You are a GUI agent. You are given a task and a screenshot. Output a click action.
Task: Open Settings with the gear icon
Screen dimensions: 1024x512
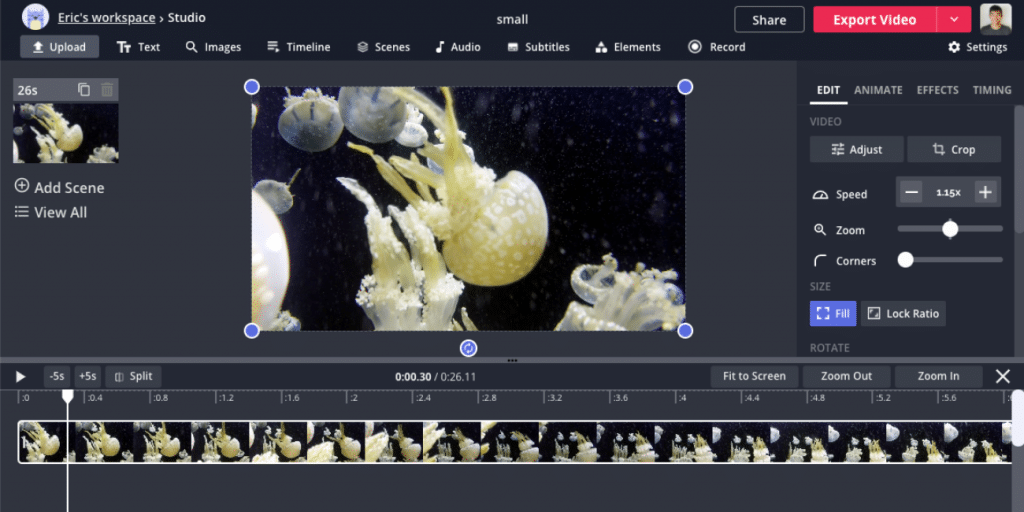pos(978,47)
